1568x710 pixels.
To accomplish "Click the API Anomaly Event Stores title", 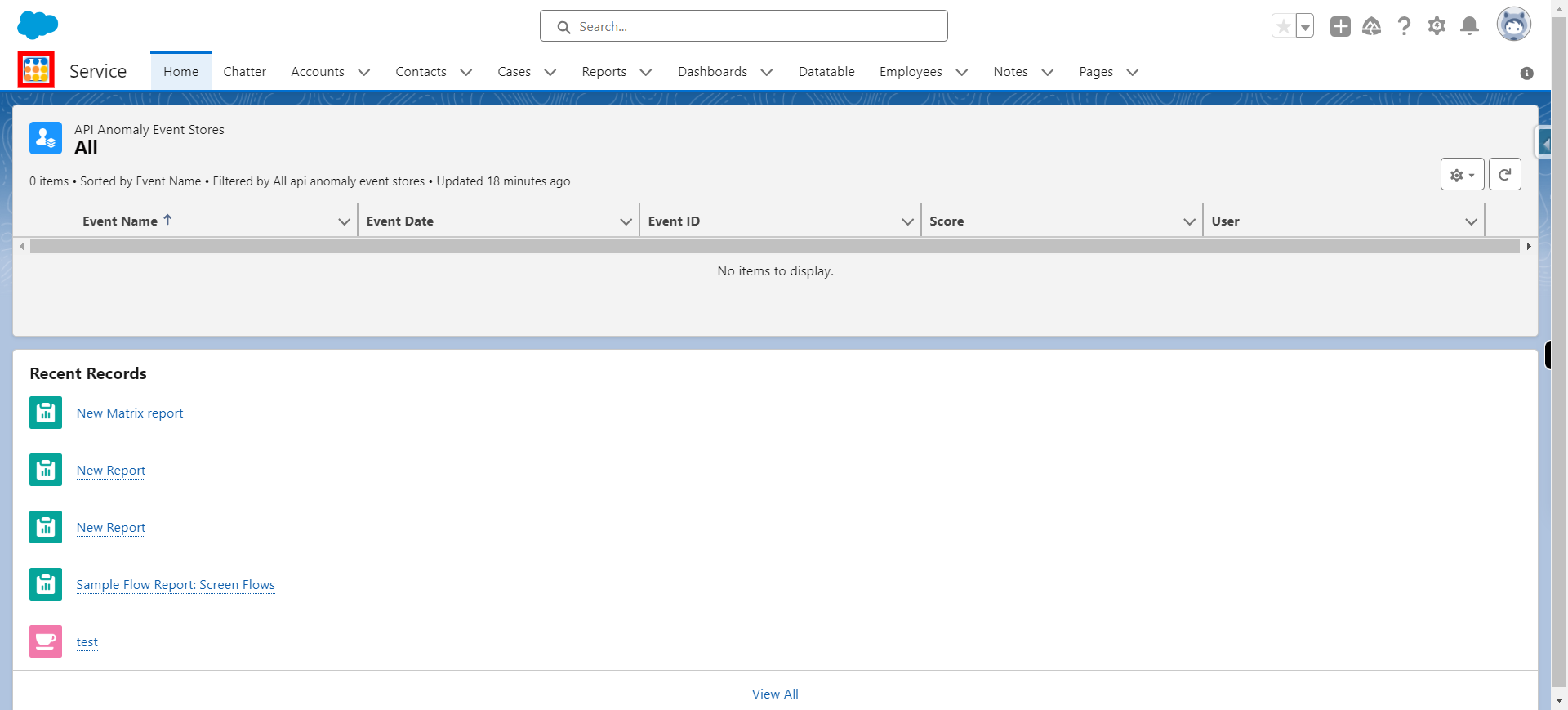I will point(149,130).
